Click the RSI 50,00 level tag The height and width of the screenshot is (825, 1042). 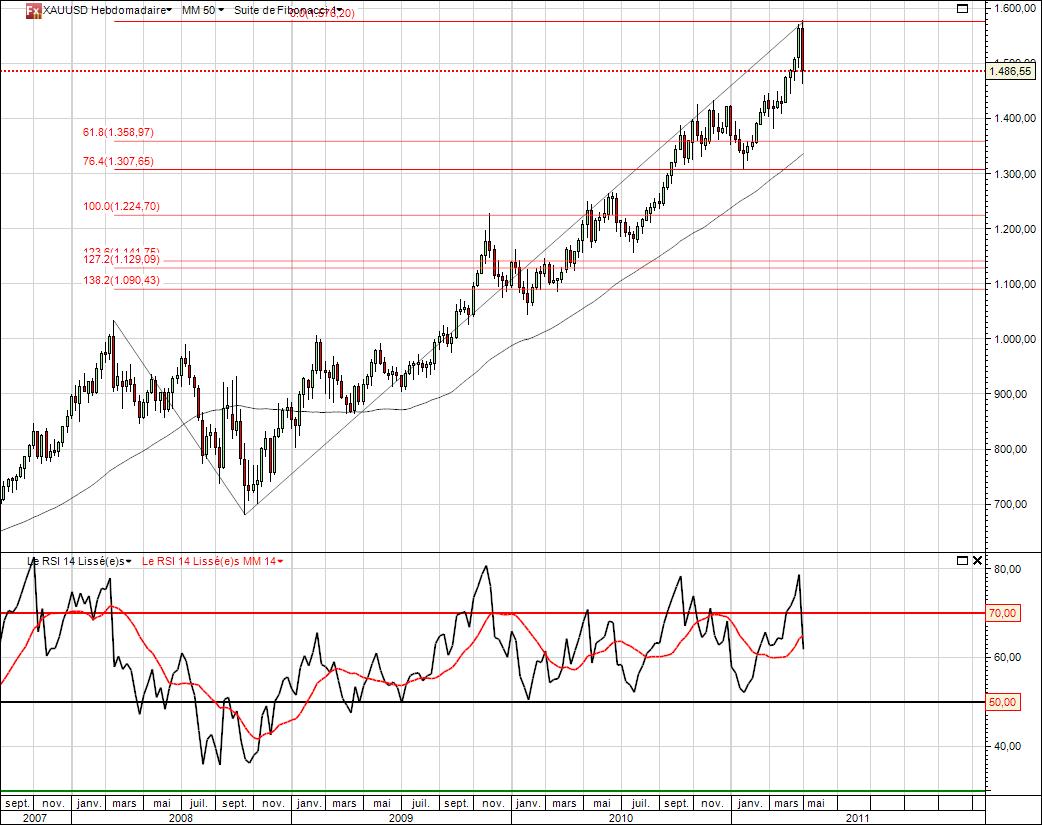[1002, 702]
